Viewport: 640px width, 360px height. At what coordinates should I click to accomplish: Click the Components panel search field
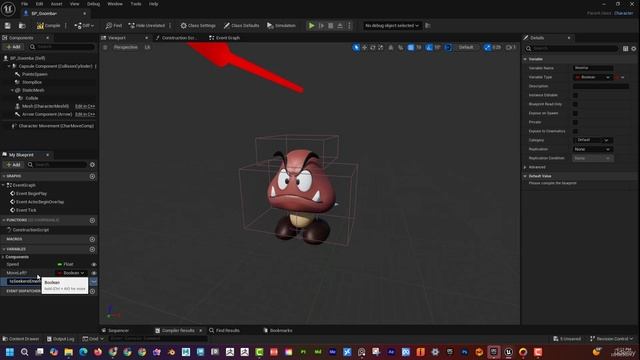click(63, 47)
